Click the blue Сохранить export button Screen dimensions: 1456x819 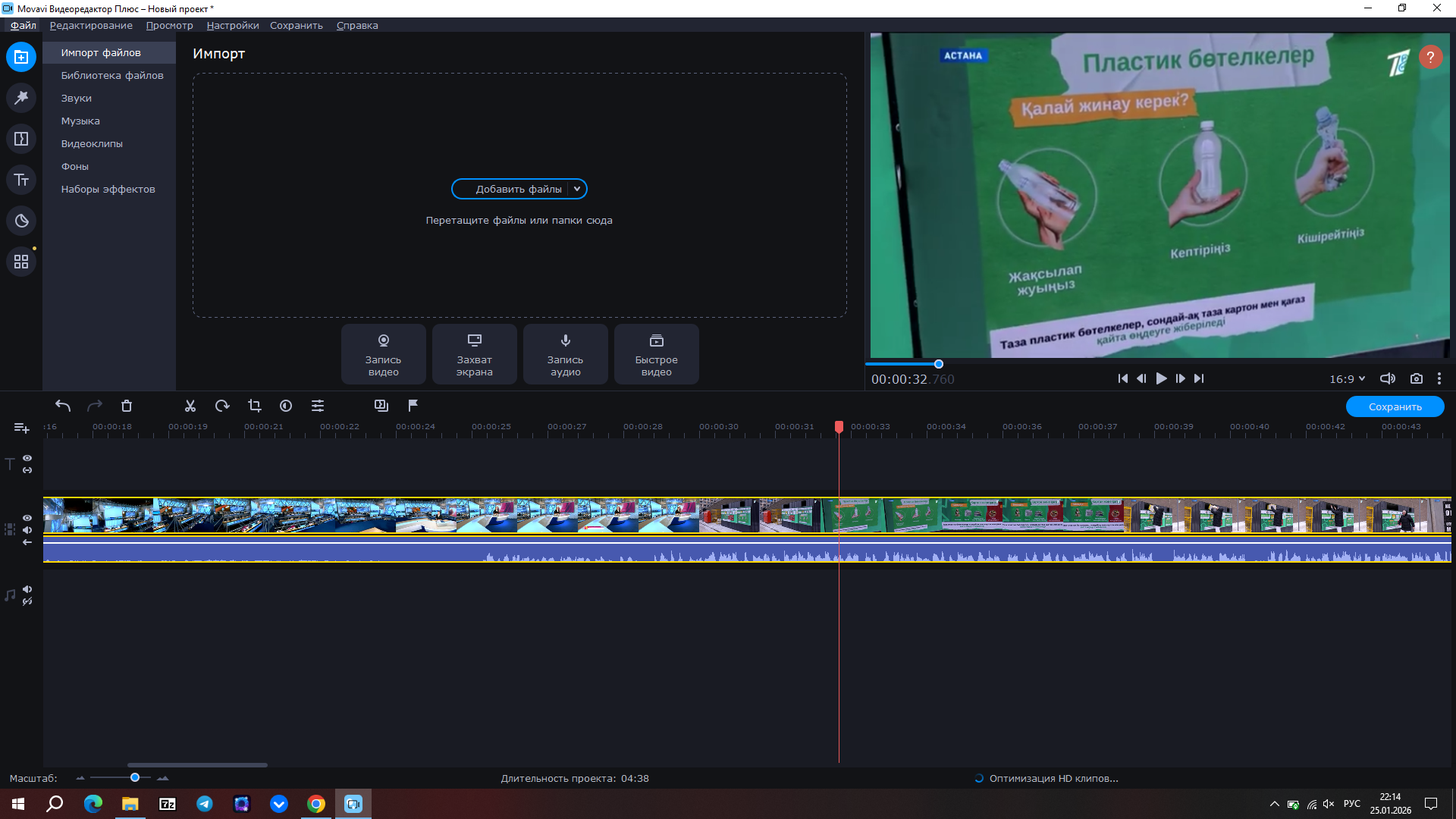[x=1395, y=406]
